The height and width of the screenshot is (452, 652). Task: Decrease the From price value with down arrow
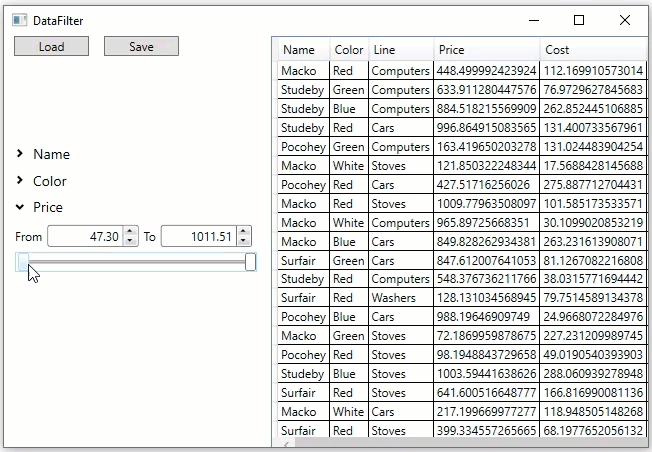click(x=130, y=241)
